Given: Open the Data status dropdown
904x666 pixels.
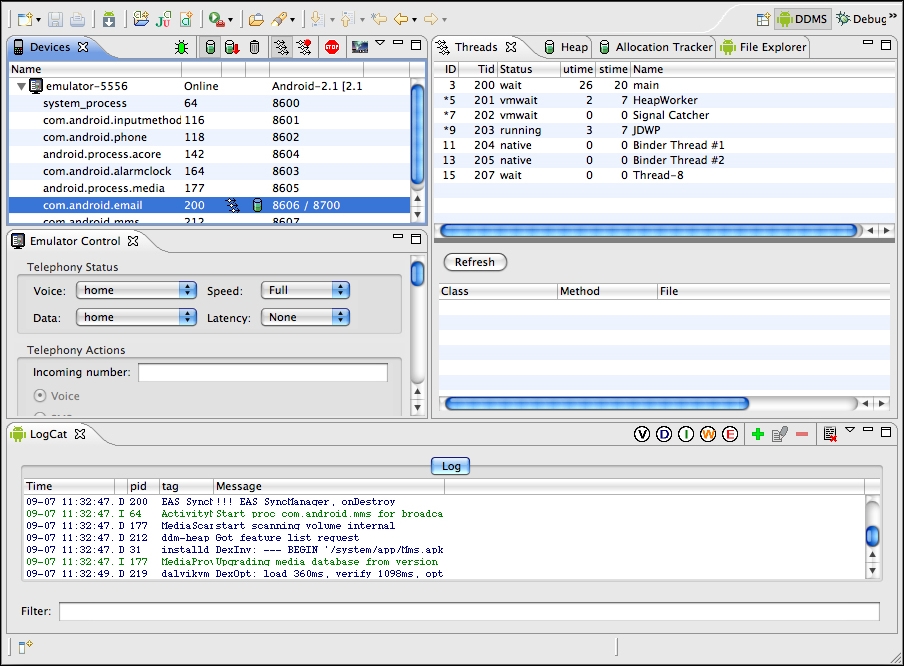Looking at the screenshot, I should [x=136, y=317].
